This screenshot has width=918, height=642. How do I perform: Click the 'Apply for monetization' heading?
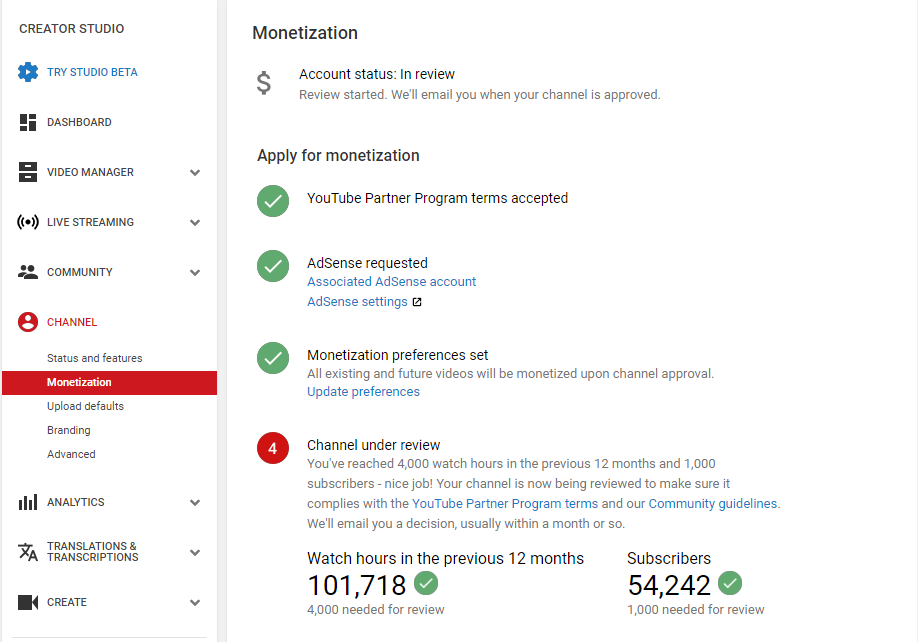[338, 156]
